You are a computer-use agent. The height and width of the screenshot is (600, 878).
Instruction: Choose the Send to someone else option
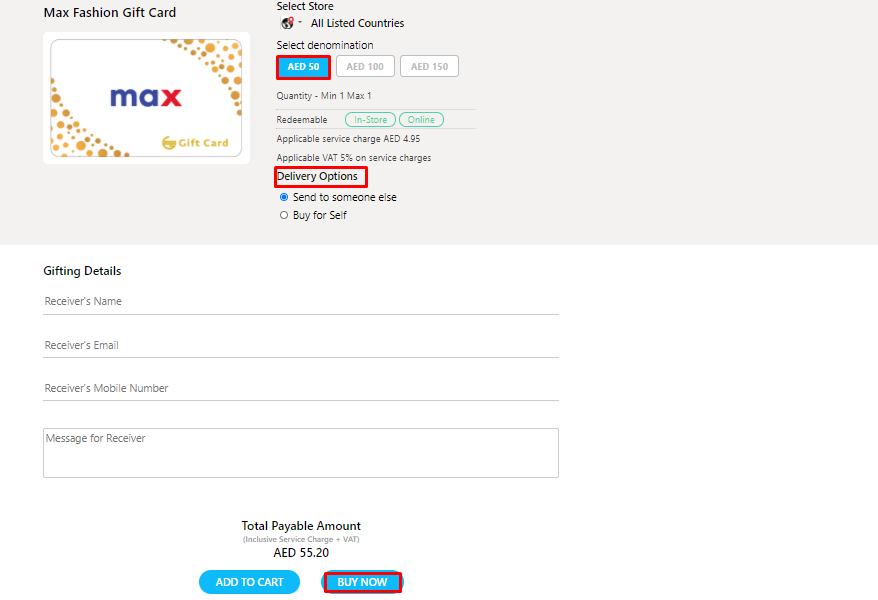284,197
